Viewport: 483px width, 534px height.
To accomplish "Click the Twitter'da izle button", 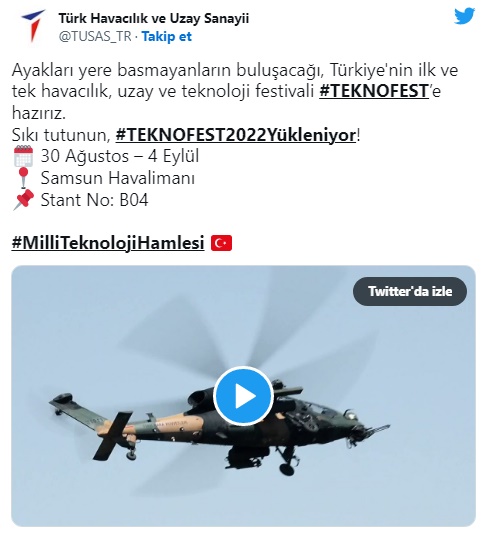I will point(410,291).
